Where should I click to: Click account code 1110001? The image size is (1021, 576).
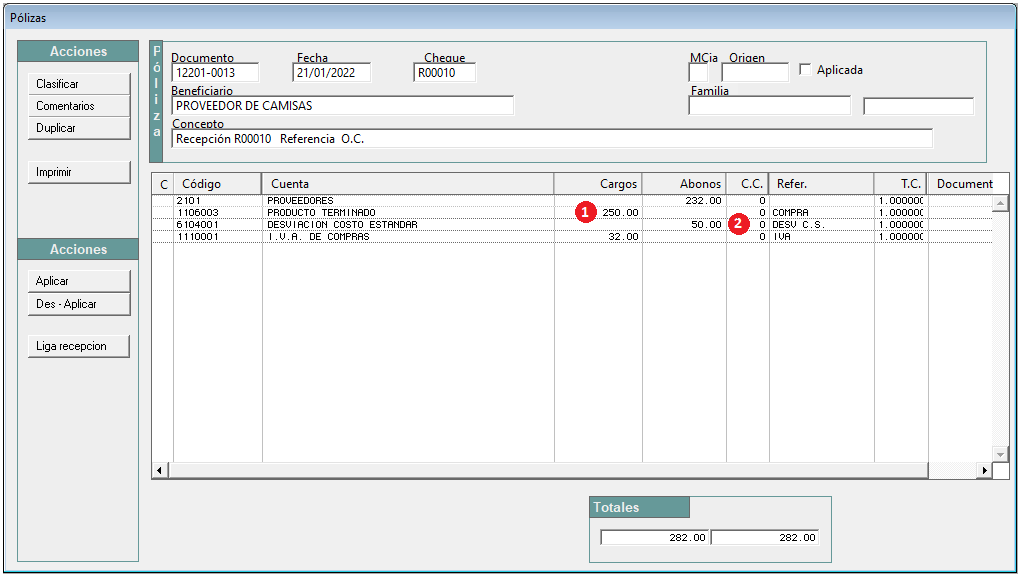coord(197,237)
